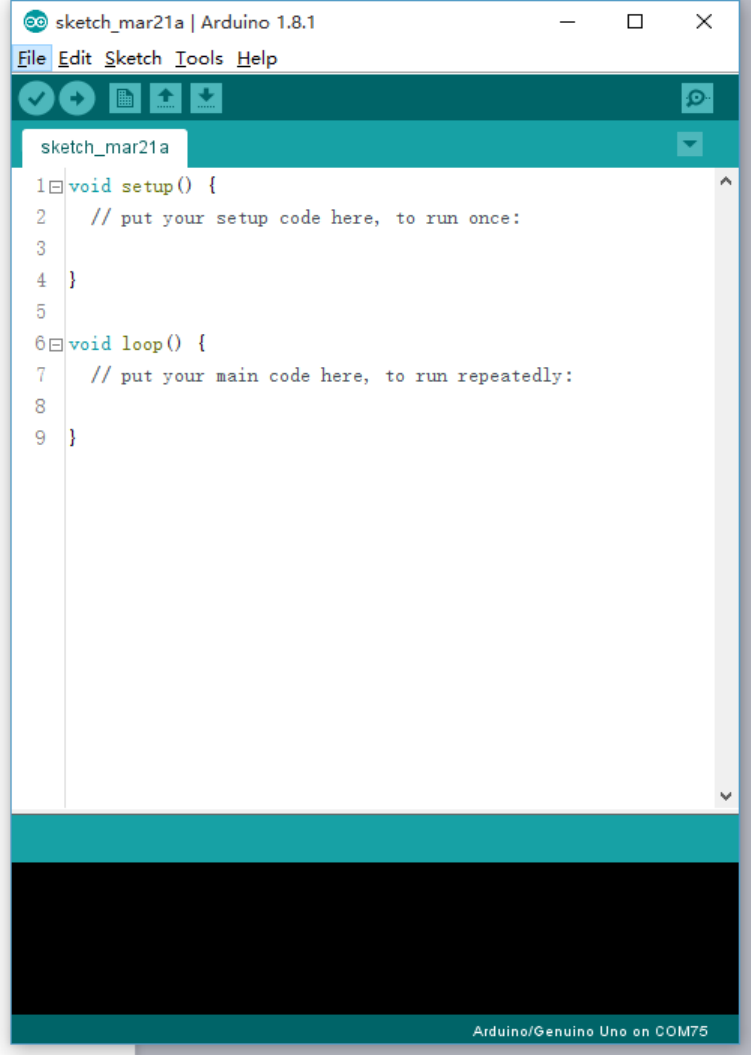Click the Verify checkmark button

point(36,98)
